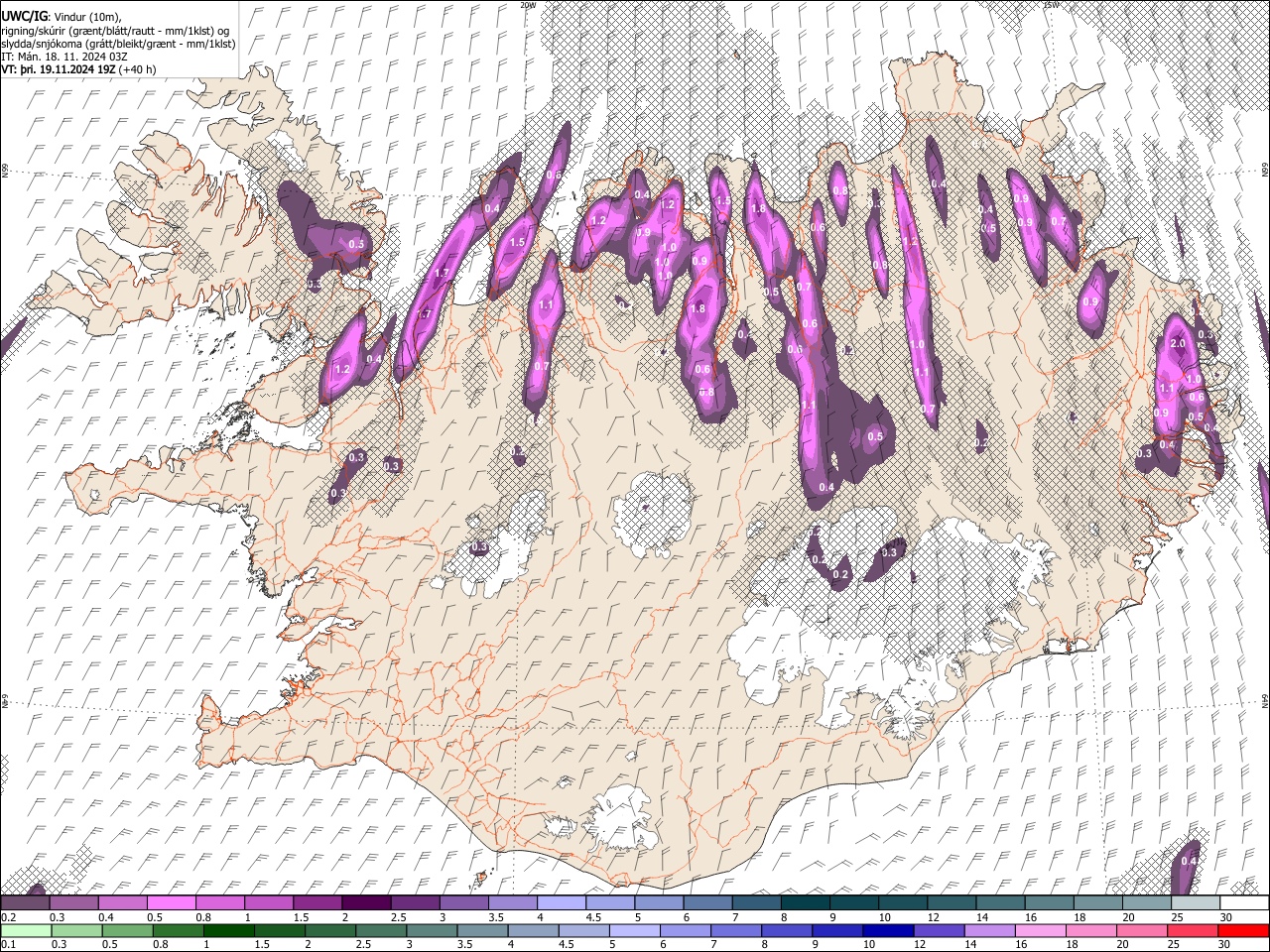Click the rain swatch between 0.3 and 0.5
This screenshot has width=1270, height=952.
tap(75, 930)
